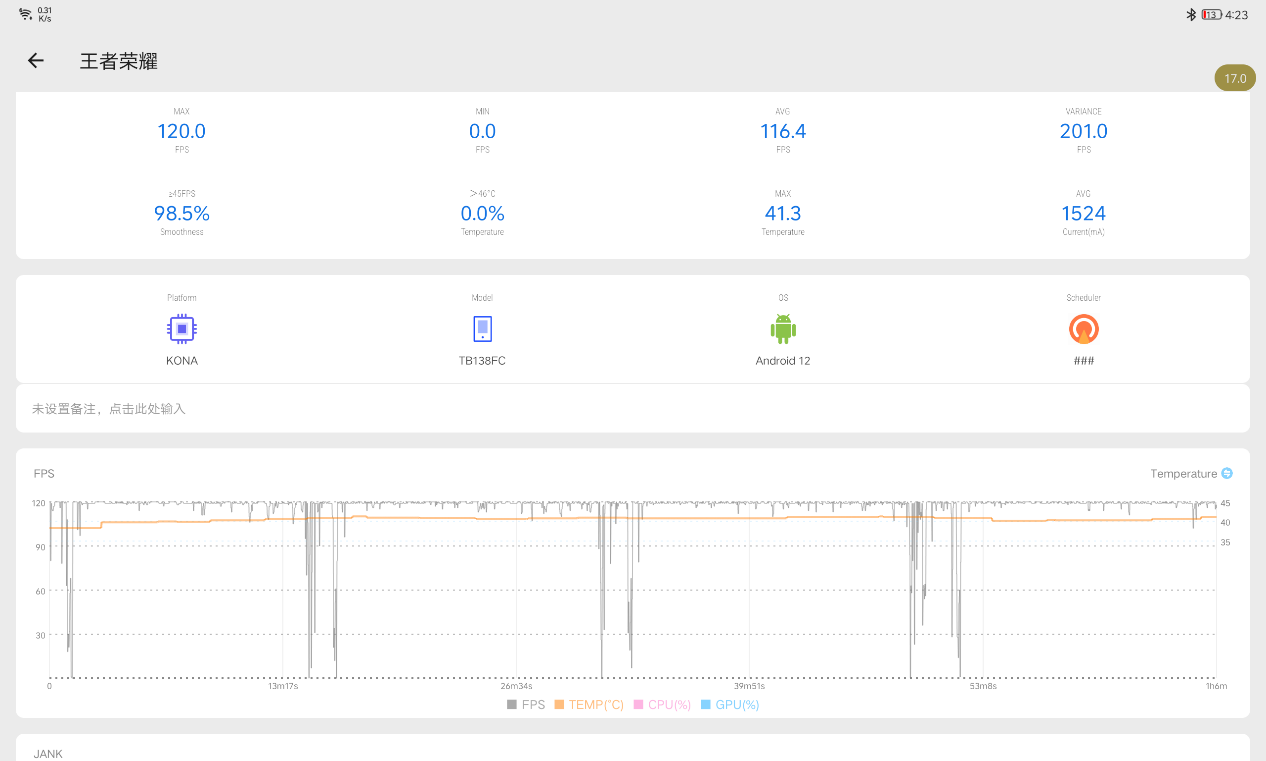Toggle CPU(%) series in chart legend
The image size is (1266, 761).
pyautogui.click(x=662, y=704)
